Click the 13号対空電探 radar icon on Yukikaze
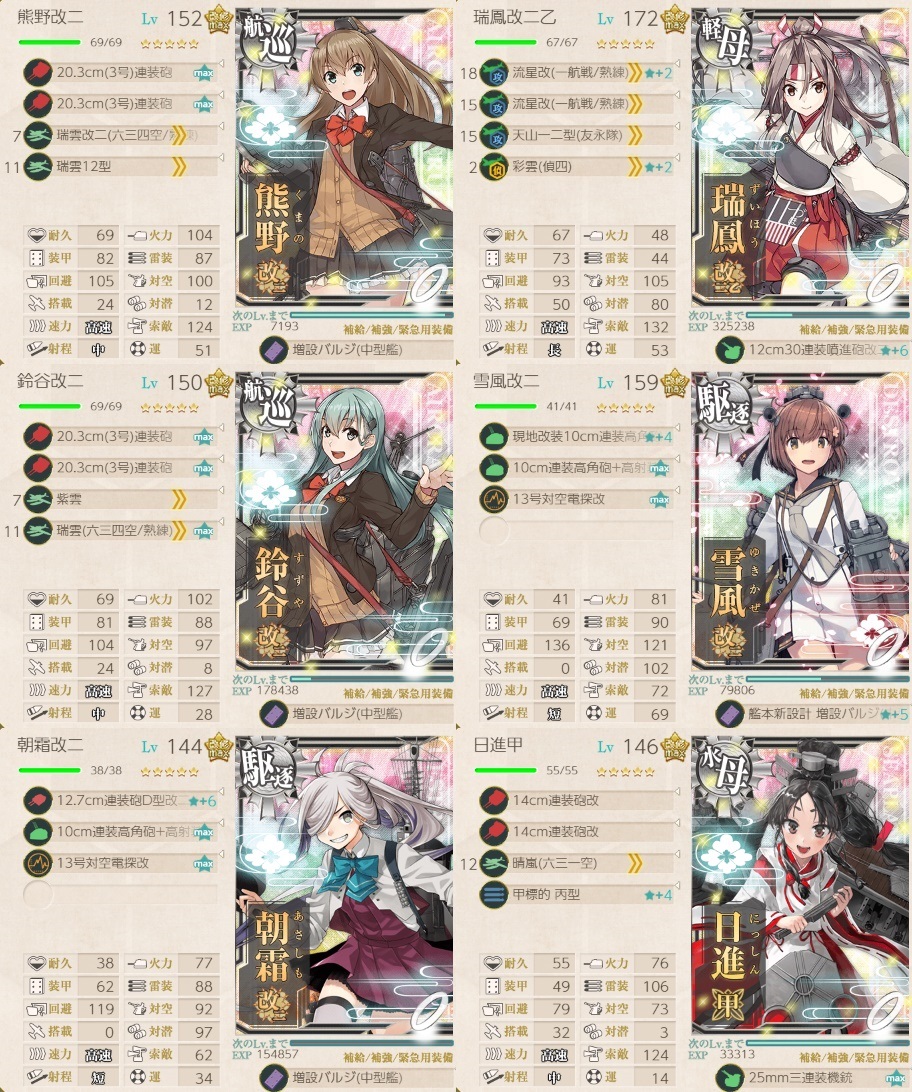This screenshot has width=912, height=1092. [494, 499]
